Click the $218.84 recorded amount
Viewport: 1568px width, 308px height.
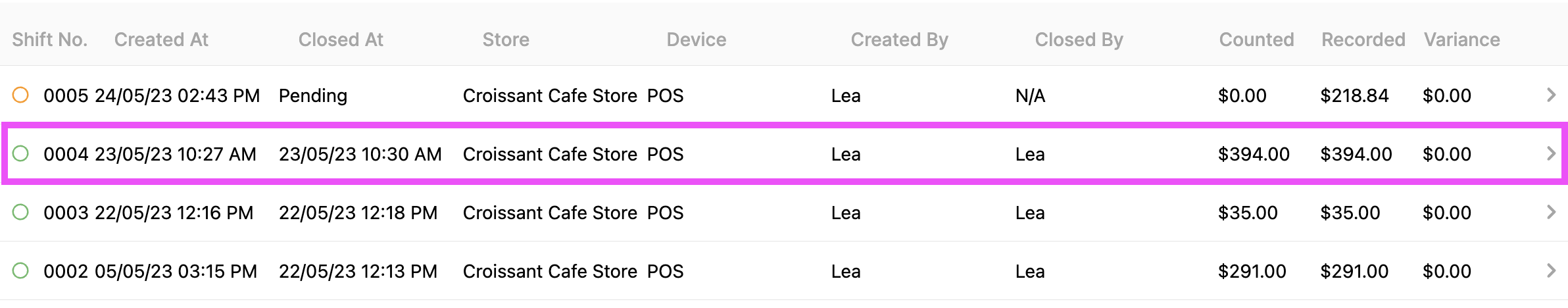coord(1354,95)
